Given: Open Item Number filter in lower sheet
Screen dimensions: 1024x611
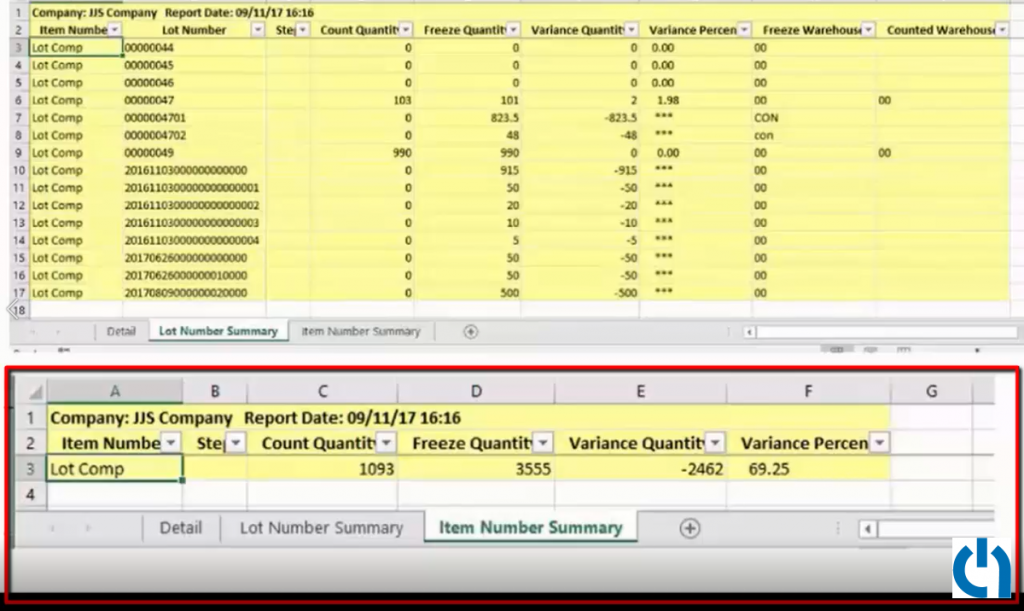Looking at the screenshot, I should tap(171, 443).
